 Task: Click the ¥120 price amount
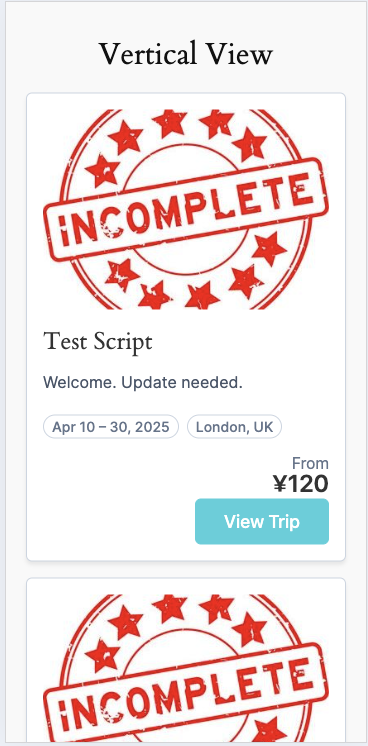(301, 484)
